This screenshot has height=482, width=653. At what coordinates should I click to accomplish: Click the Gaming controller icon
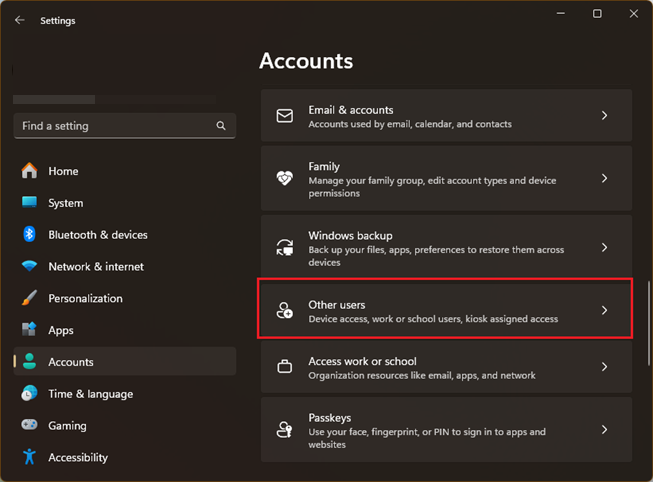(x=29, y=425)
